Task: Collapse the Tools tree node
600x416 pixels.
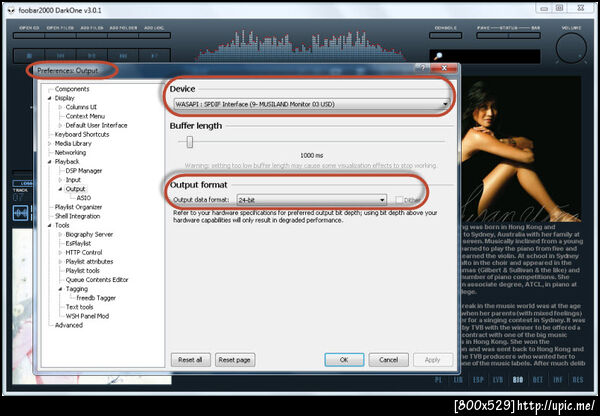Action: (49, 225)
